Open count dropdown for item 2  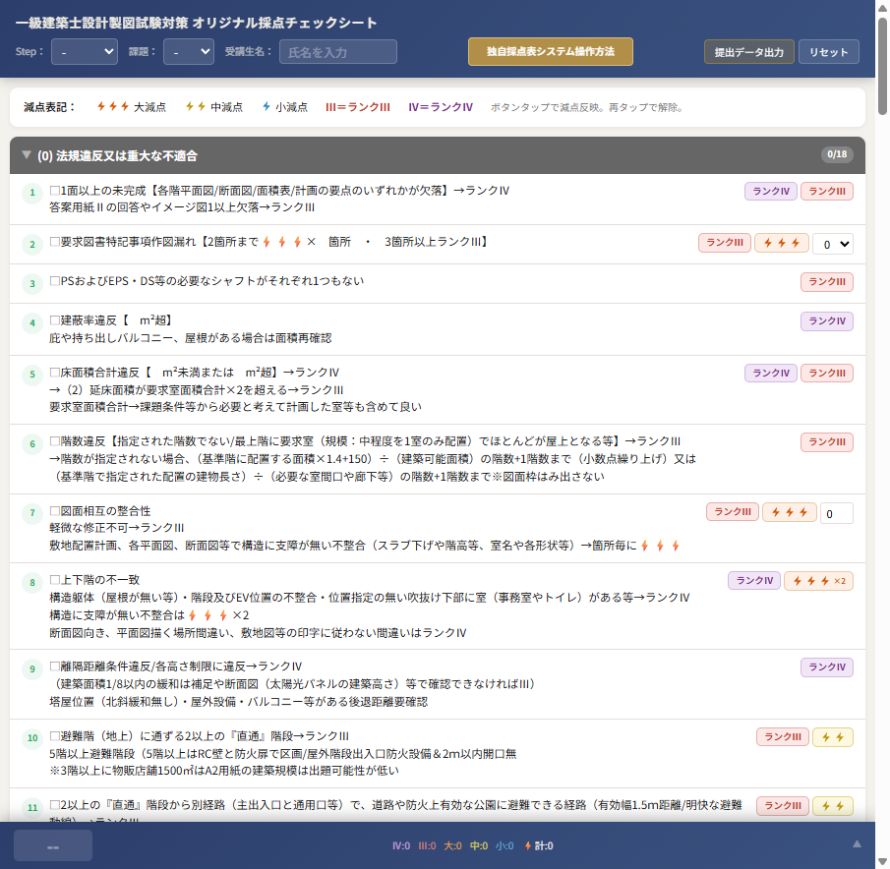coord(833,244)
